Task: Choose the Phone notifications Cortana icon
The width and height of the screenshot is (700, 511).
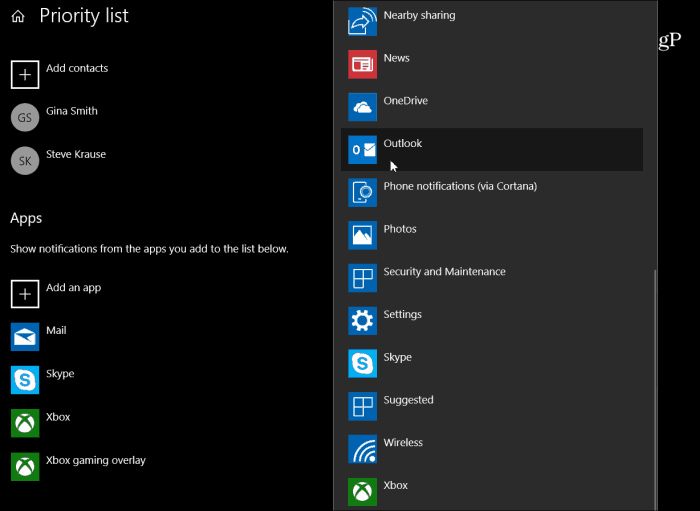Action: [362, 193]
